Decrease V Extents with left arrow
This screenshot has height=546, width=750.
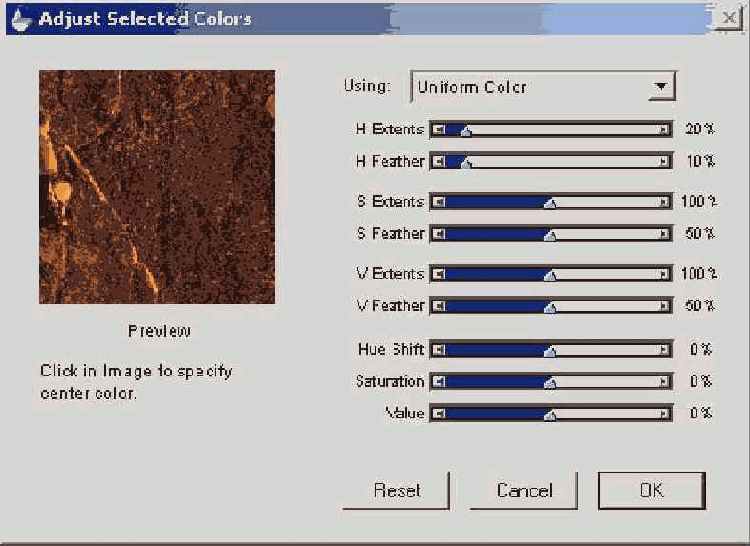tap(438, 274)
